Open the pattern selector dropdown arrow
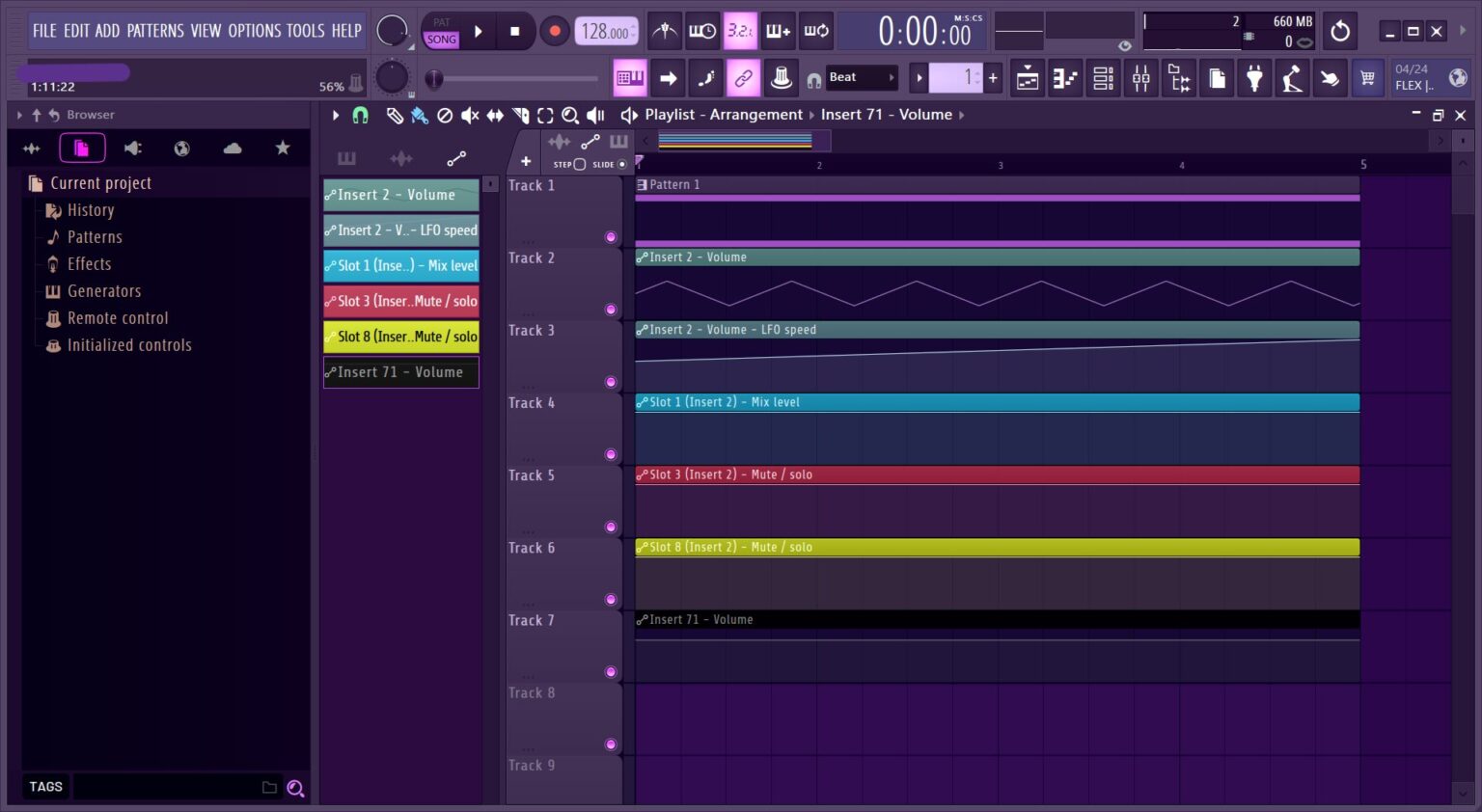Image resolution: width=1482 pixels, height=812 pixels. pos(919,77)
